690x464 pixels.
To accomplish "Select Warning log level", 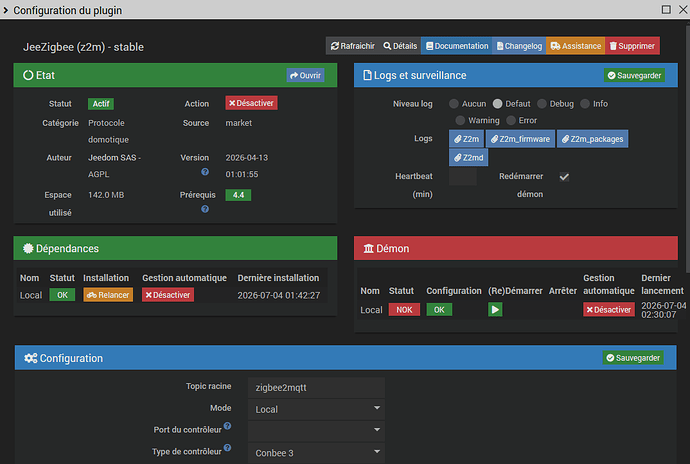I will 460,120.
